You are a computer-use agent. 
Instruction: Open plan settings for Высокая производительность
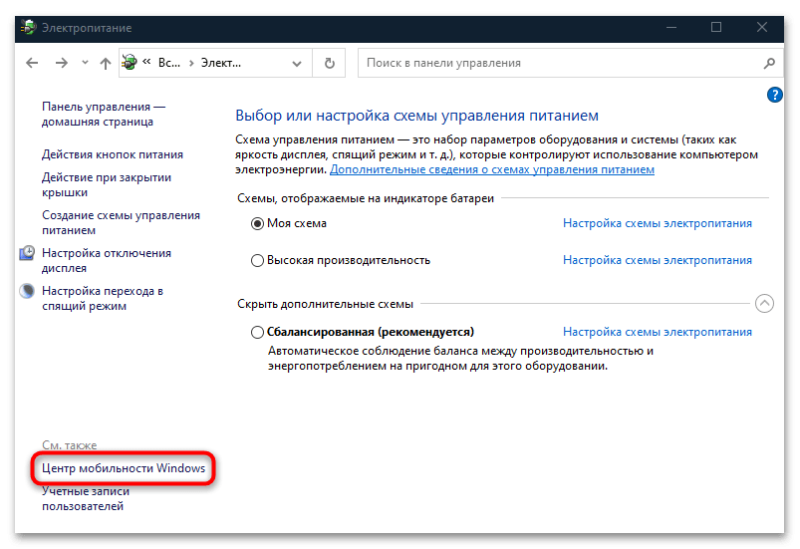coord(657,260)
